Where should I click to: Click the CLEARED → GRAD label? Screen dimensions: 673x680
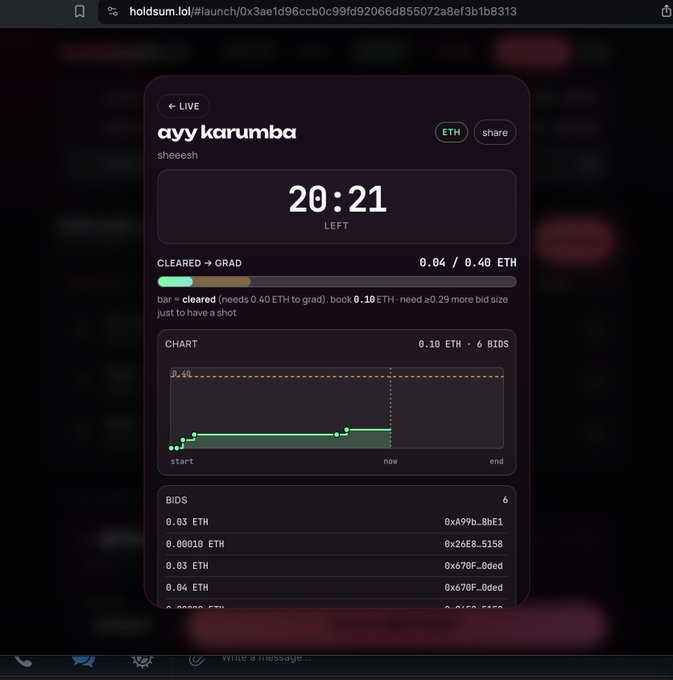(x=199, y=263)
